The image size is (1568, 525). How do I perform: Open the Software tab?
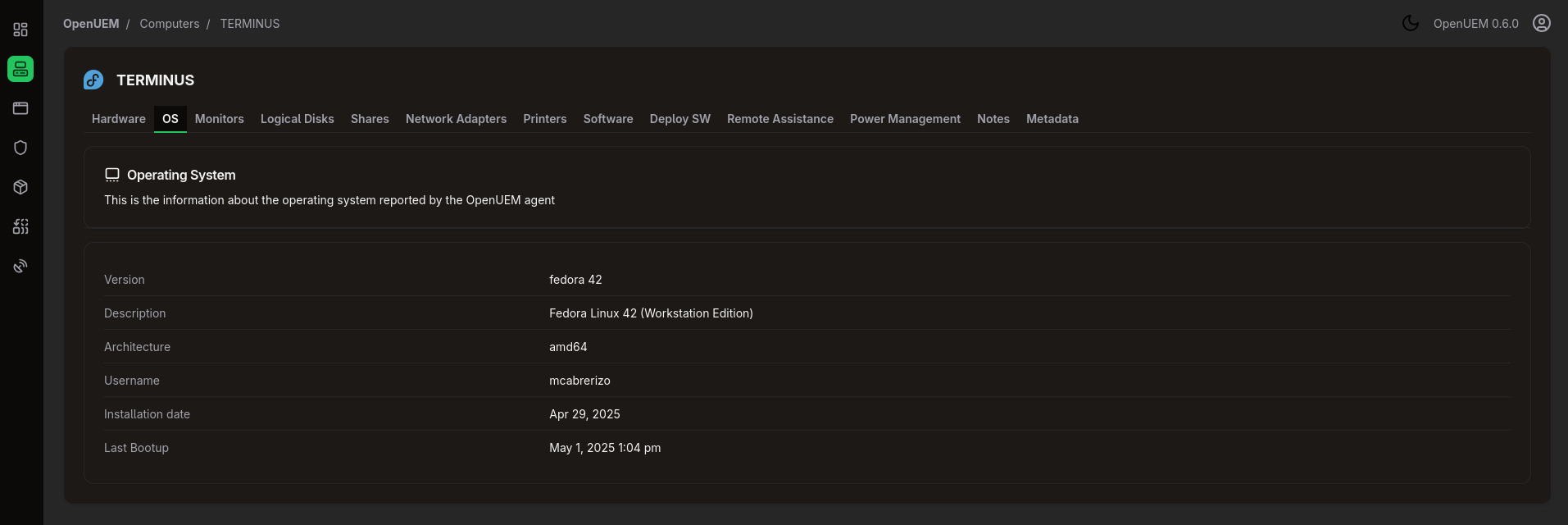coord(608,119)
